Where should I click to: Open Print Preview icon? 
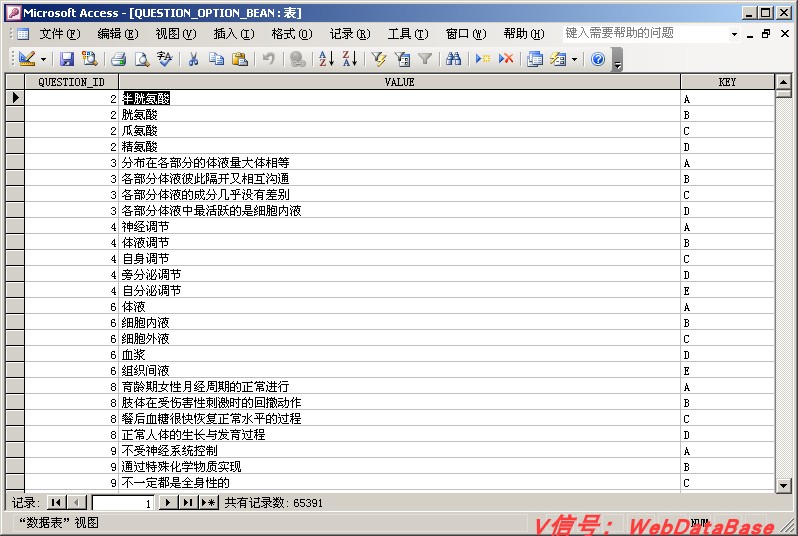(141, 59)
